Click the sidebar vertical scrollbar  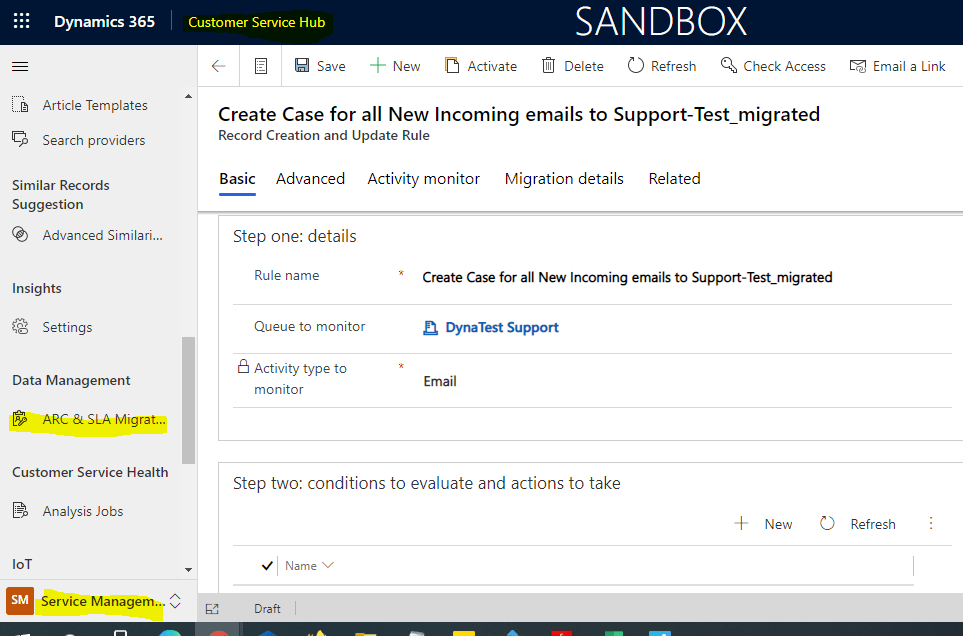(189, 400)
